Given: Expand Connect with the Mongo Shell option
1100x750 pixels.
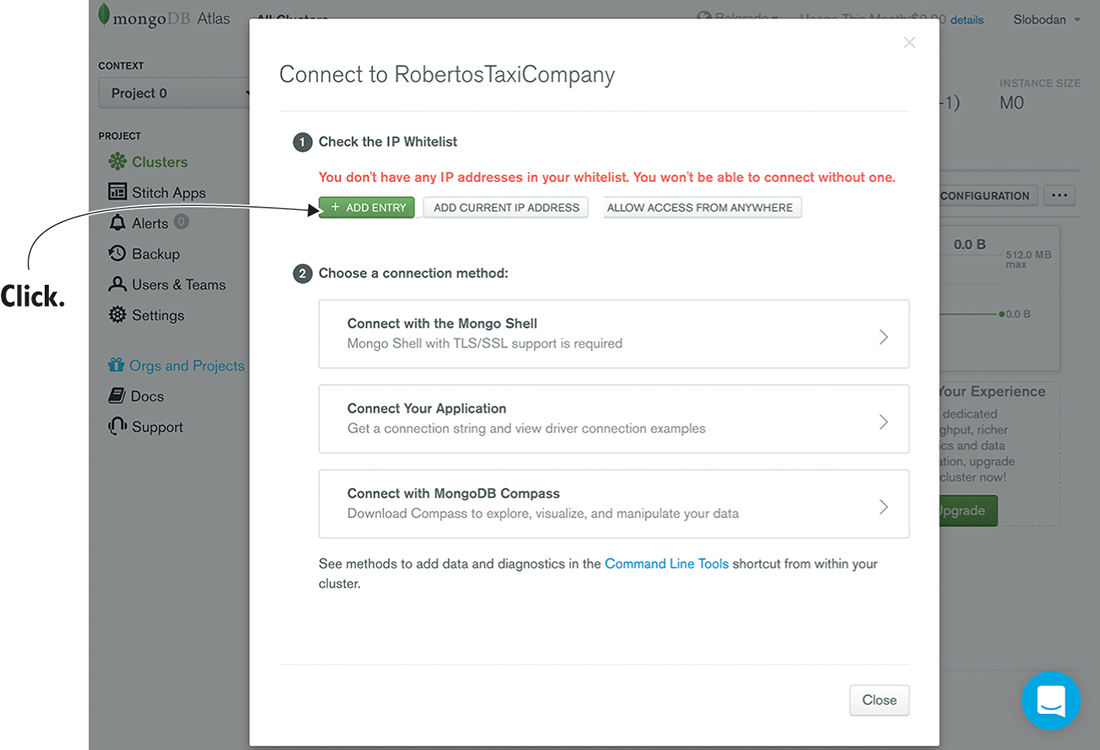Looking at the screenshot, I should click(613, 334).
